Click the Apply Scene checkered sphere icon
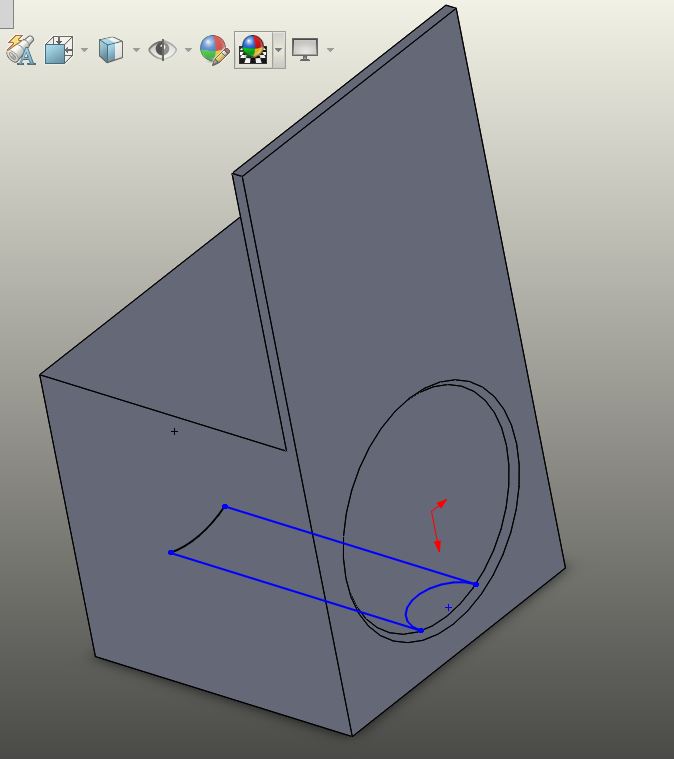The image size is (674, 759). 253,49
